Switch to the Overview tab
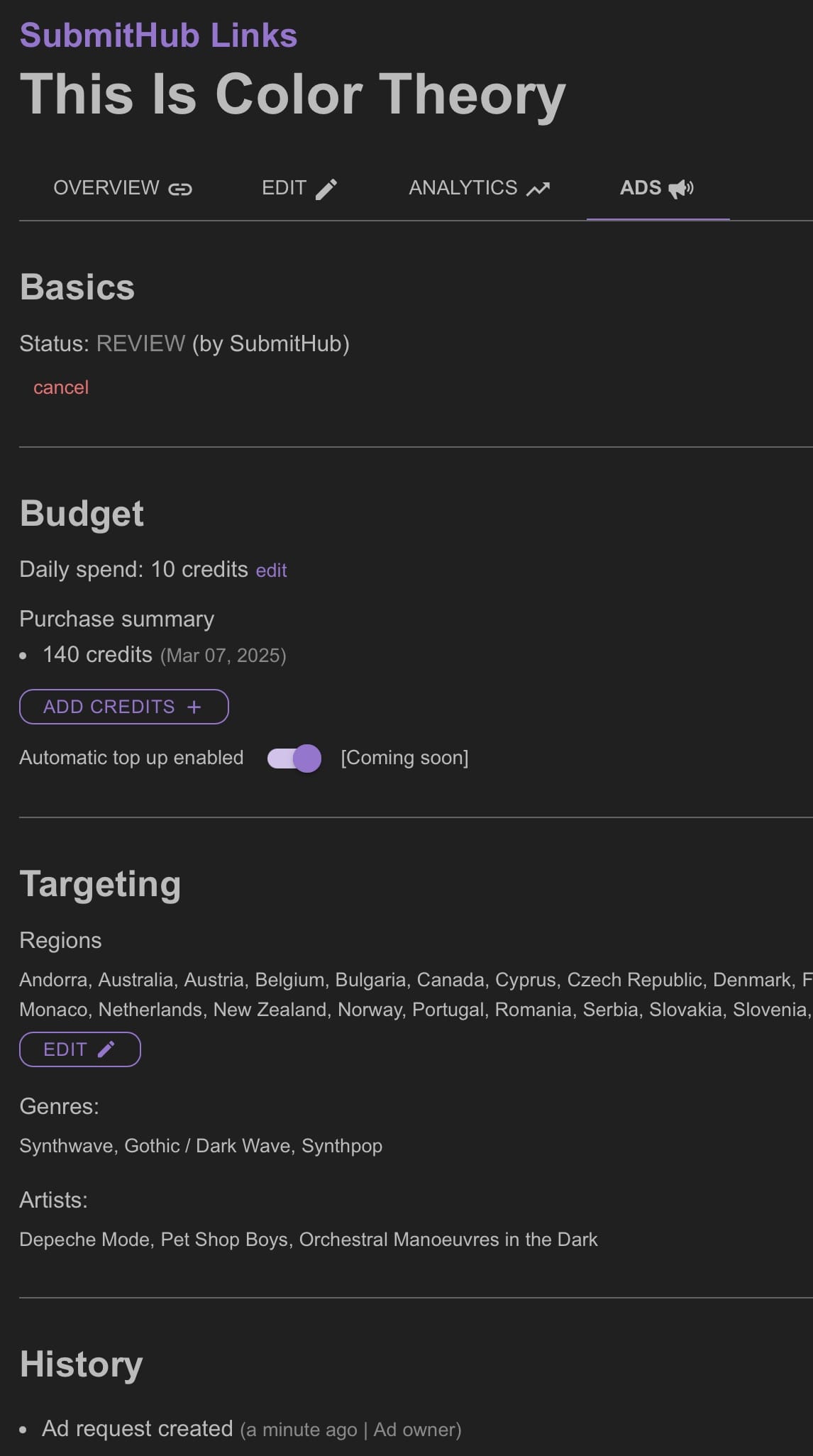813x1456 pixels. click(x=123, y=188)
